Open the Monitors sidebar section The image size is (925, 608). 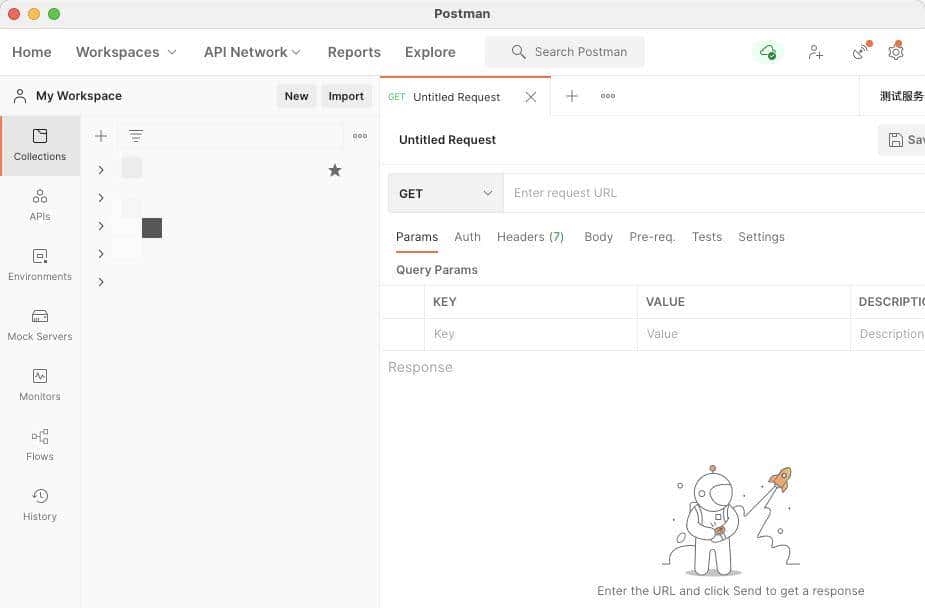[40, 385]
